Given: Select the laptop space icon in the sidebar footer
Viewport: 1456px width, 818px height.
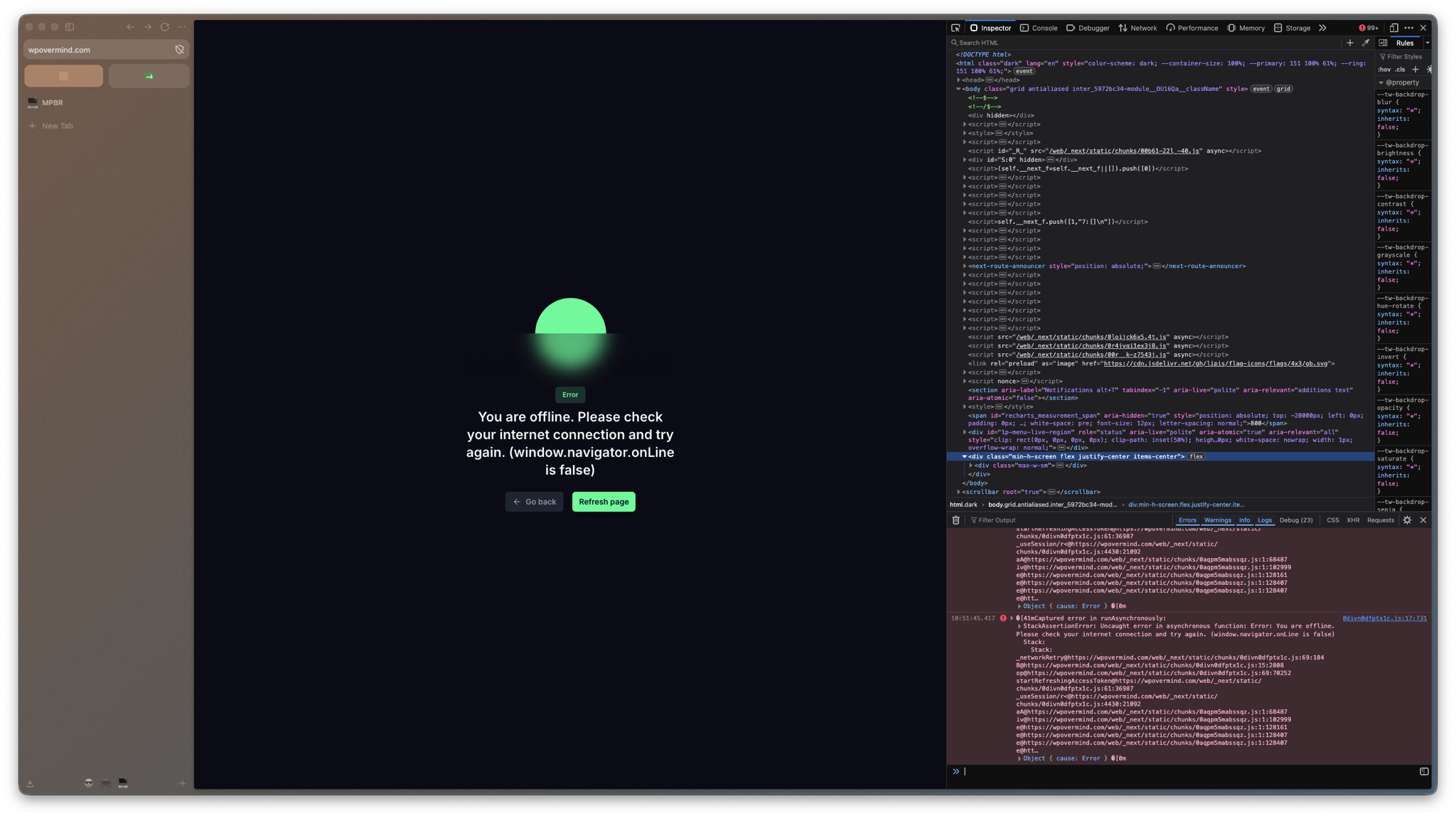Looking at the screenshot, I should [x=123, y=783].
